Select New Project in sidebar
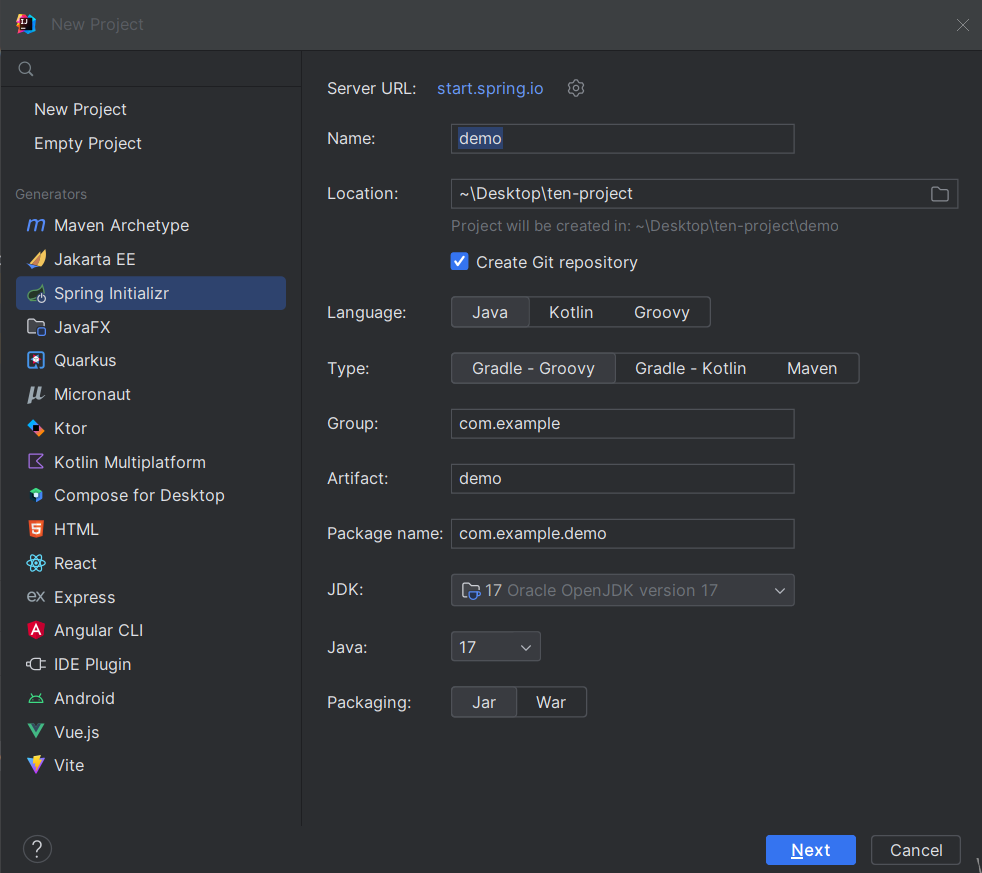The image size is (982, 873). click(80, 109)
